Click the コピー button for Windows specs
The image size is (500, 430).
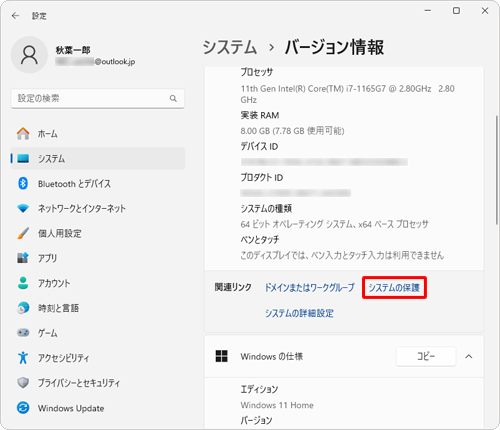[x=426, y=356]
